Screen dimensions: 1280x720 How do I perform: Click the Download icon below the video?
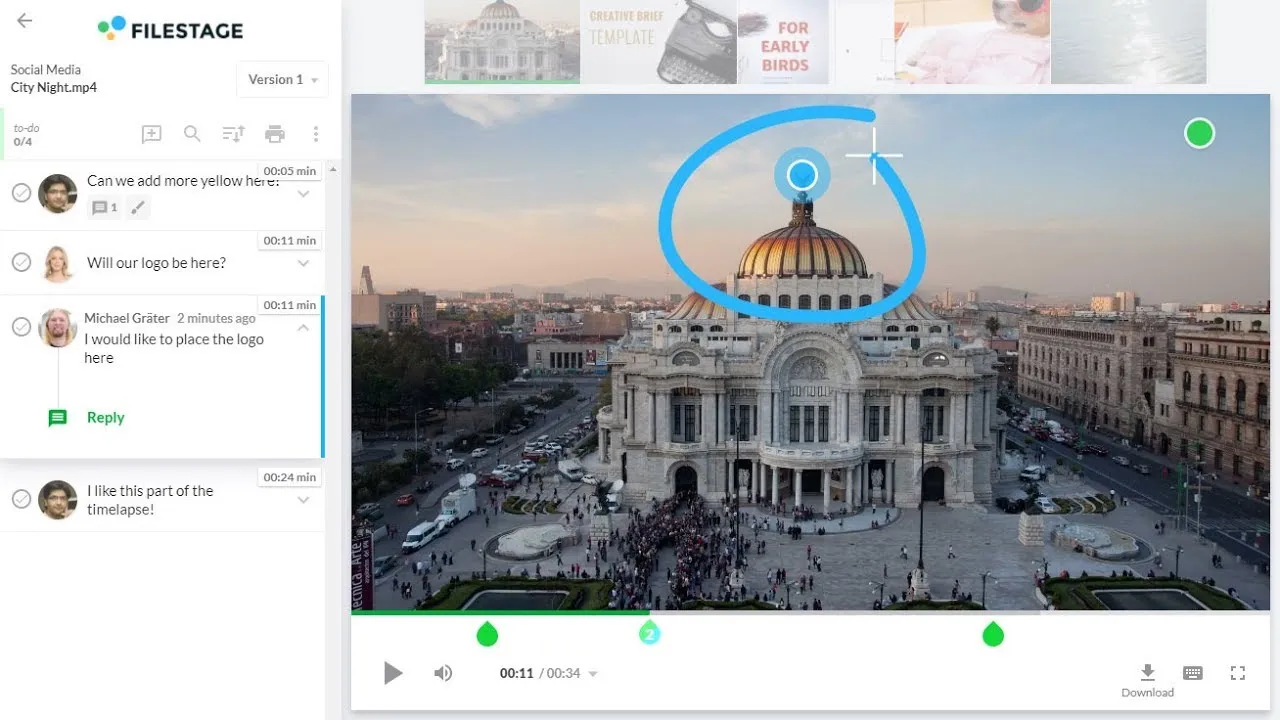1147,672
